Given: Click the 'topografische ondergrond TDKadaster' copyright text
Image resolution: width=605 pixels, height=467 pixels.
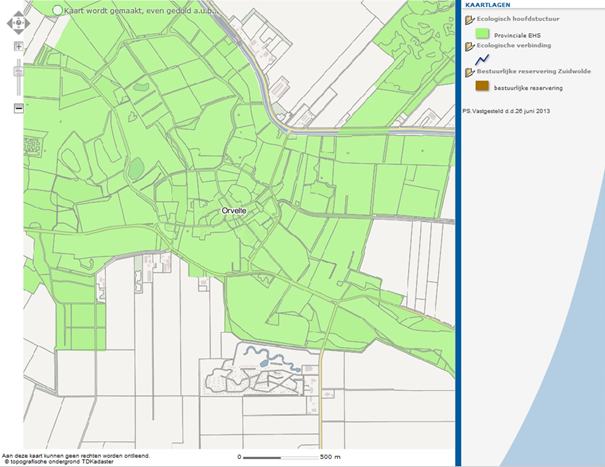Looking at the screenshot, I should tap(59, 462).
